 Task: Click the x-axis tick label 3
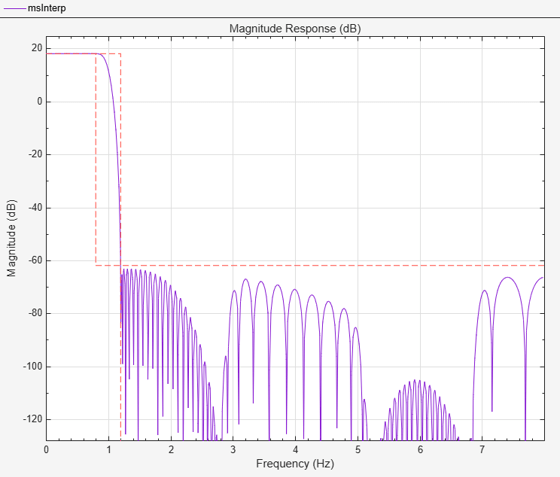click(233, 450)
